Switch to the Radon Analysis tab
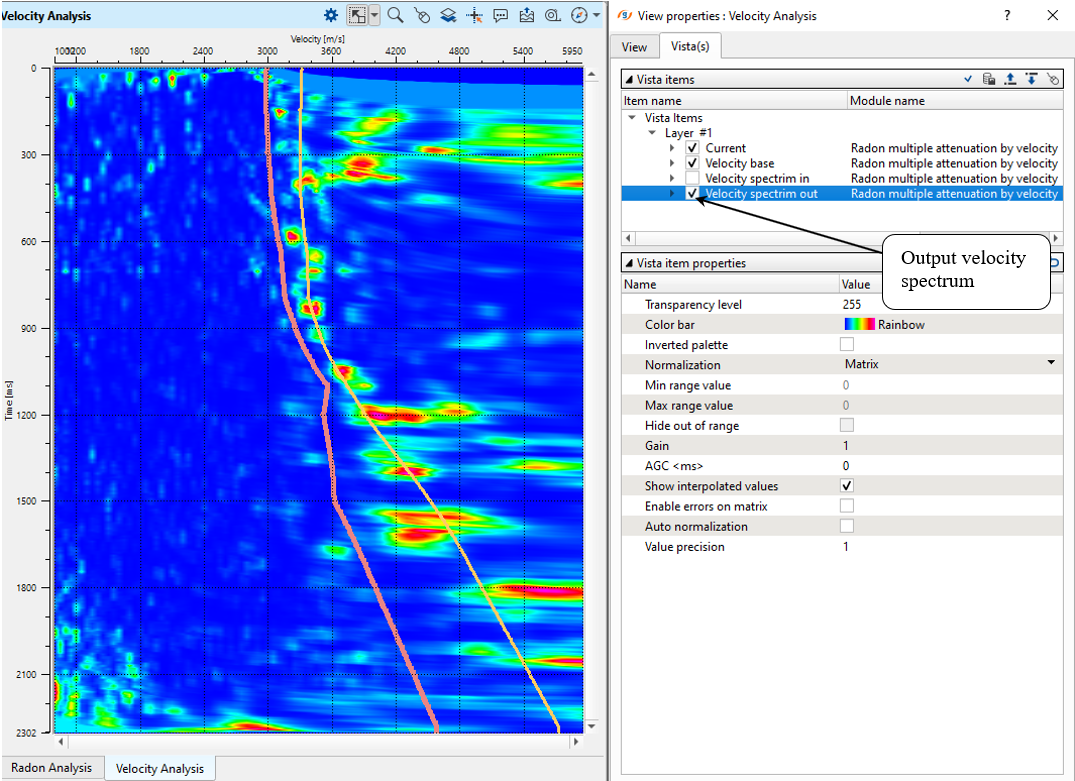 point(52,768)
